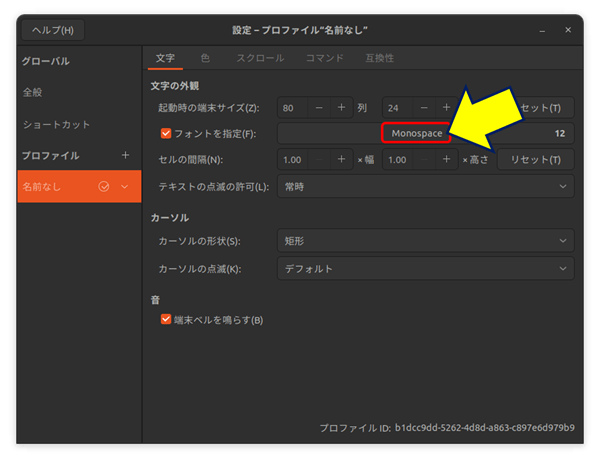Switch to the コマンド tab
Image resolution: width=600 pixels, height=462 pixels.
pos(324,58)
